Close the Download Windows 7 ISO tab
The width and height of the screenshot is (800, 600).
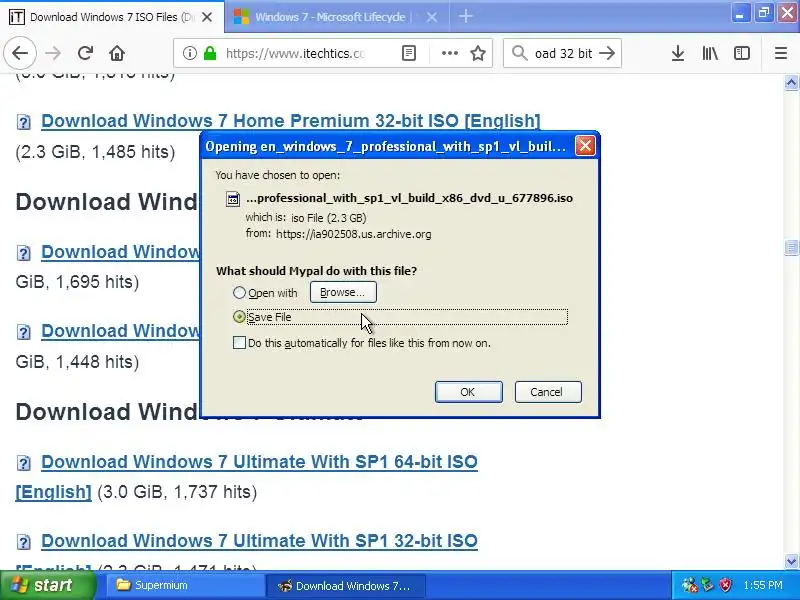(x=207, y=17)
